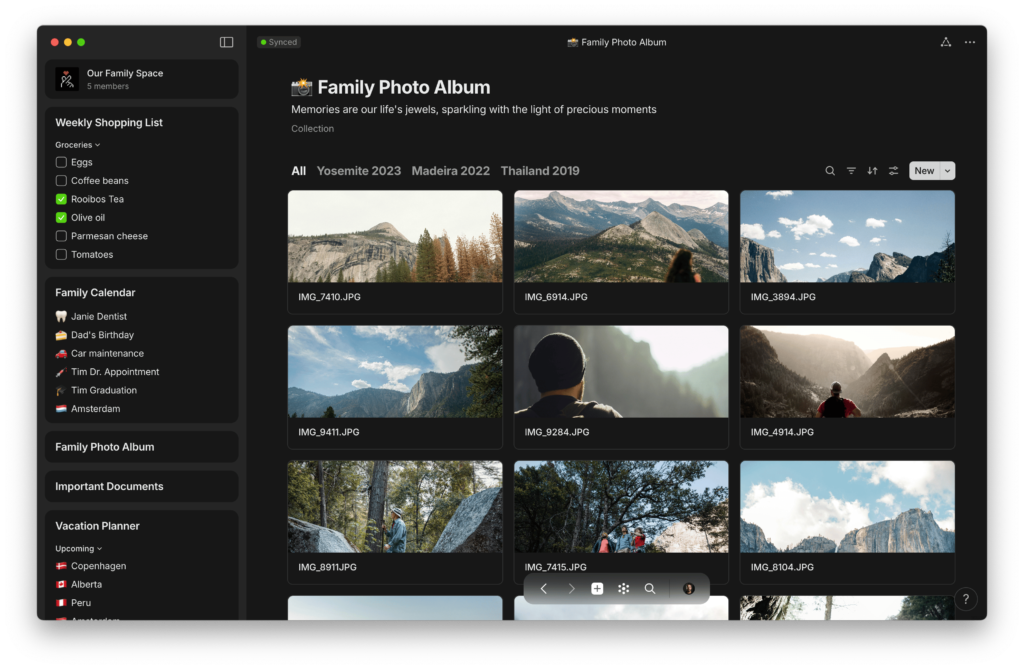Screen dimensions: 1024x669
Task: Open the three-dot menu in title bar
Action: click(969, 42)
